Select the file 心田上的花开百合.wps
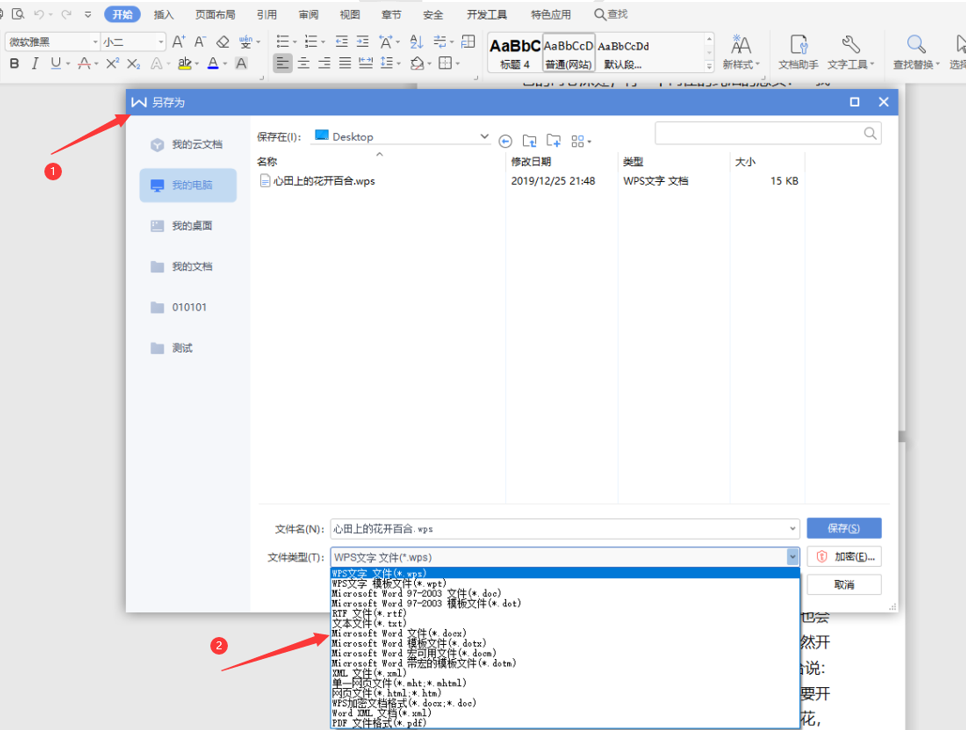This screenshot has height=730, width=966. pos(317,180)
